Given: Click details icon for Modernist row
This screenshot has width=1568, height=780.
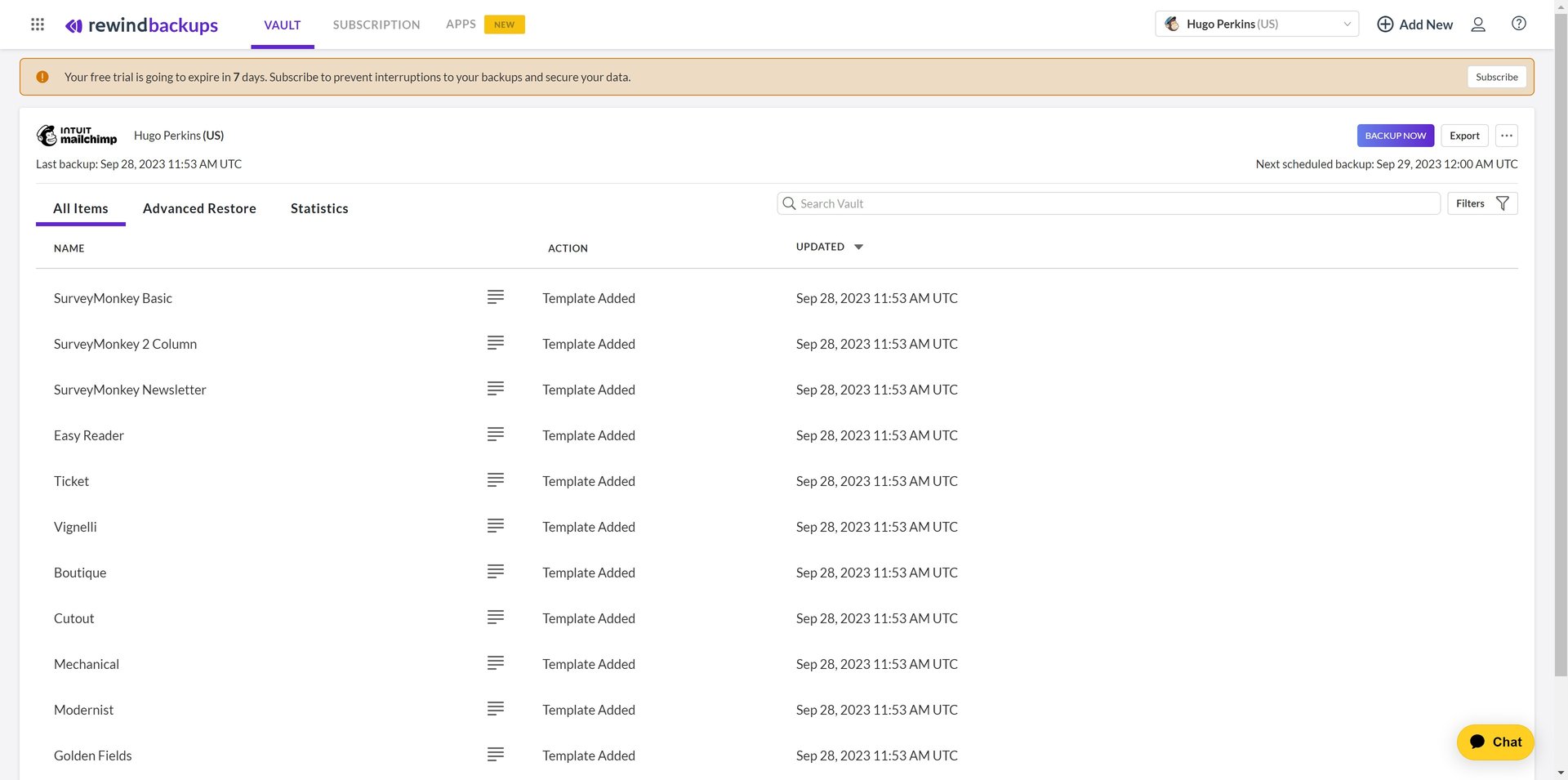Looking at the screenshot, I should 495,709.
